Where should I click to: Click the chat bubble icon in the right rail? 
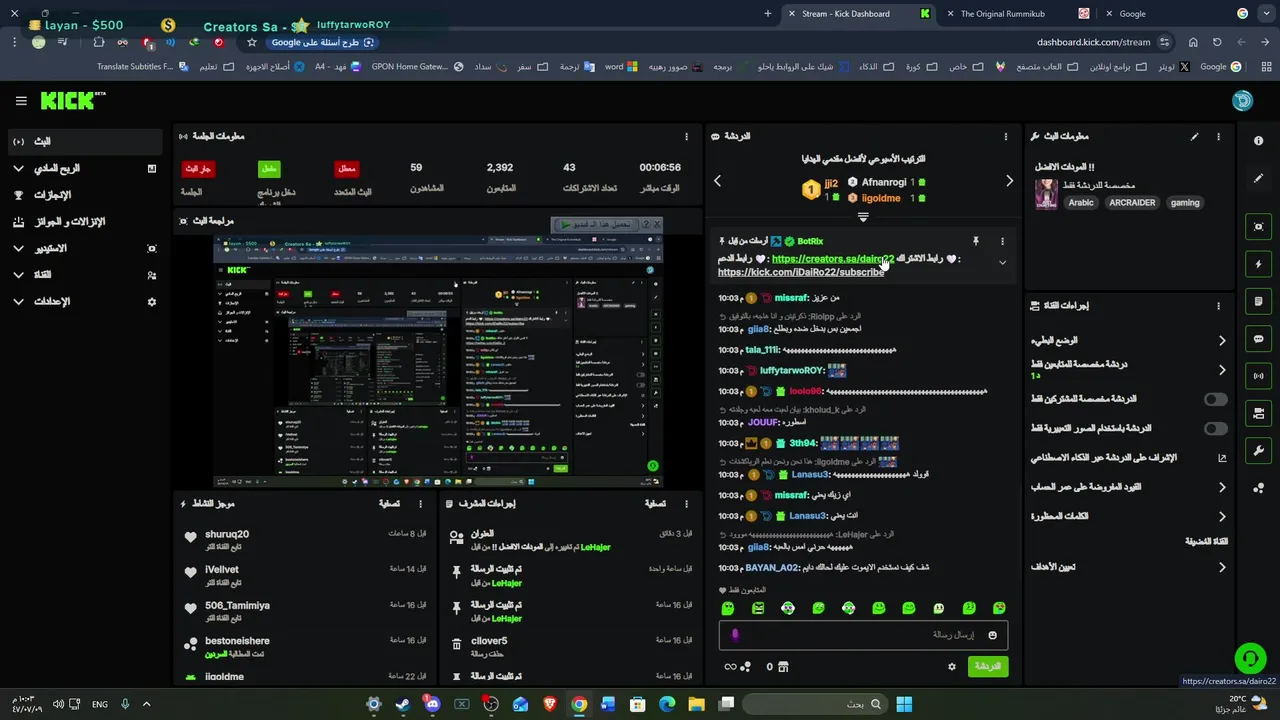tap(1258, 339)
